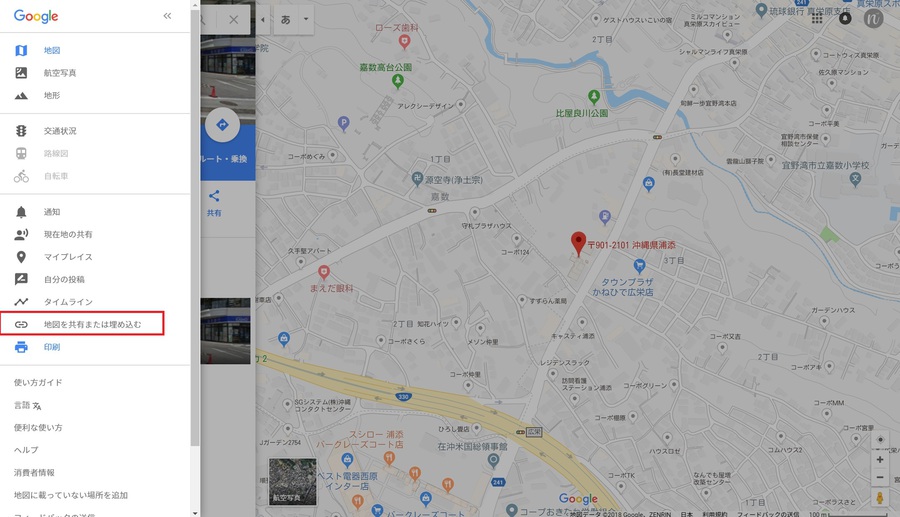Open the 航空写真 satellite thumbnail
The image size is (900, 517).
pos(293,481)
